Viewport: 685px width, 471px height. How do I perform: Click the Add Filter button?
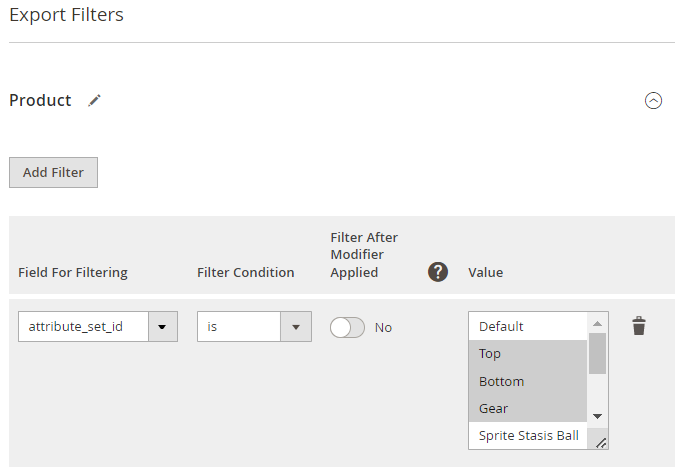53,173
